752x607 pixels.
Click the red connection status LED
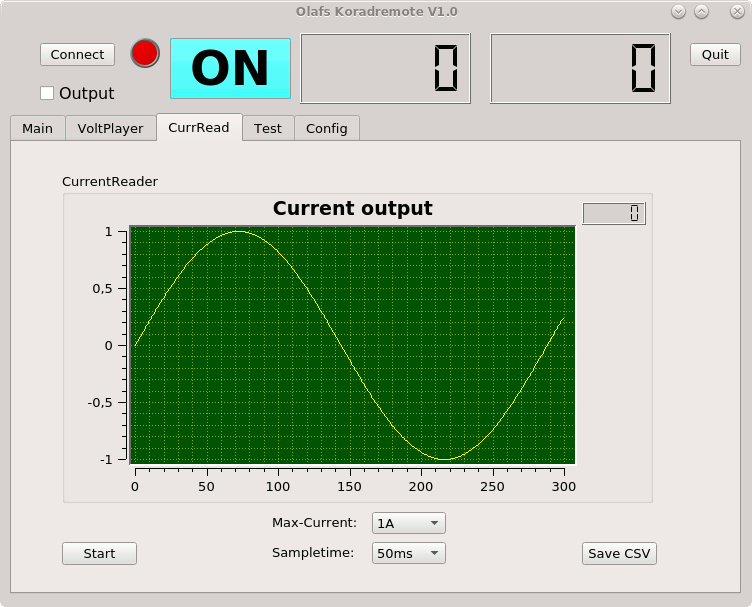(x=145, y=53)
